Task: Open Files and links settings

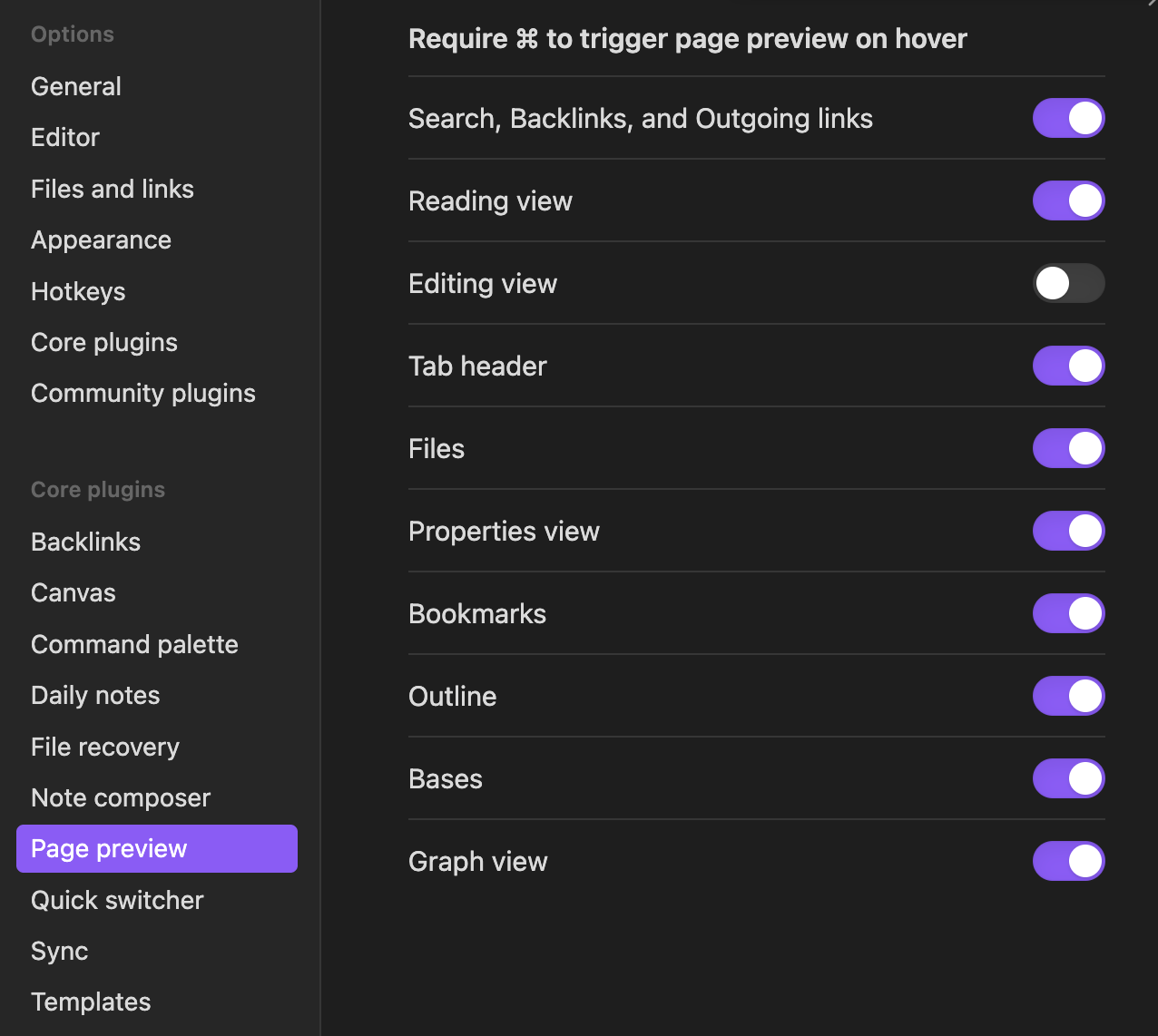Action: (x=113, y=189)
